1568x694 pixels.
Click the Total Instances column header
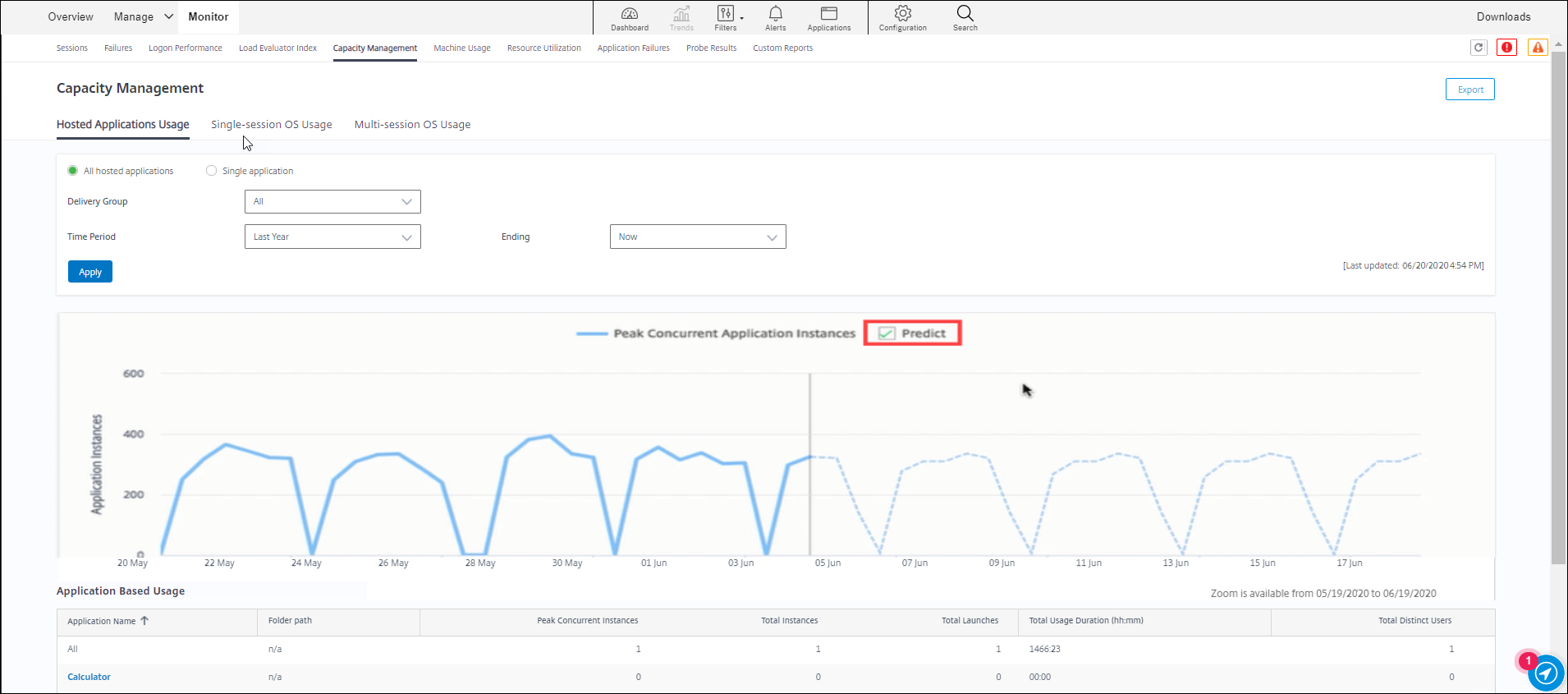[x=790, y=620]
